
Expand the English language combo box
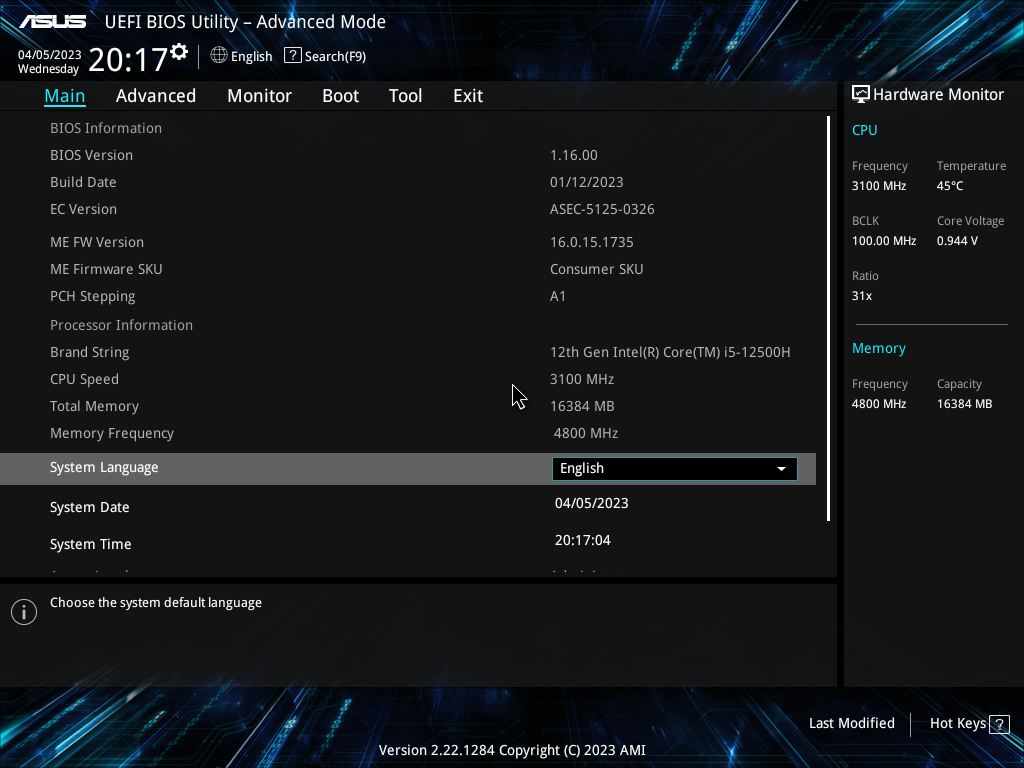point(781,468)
